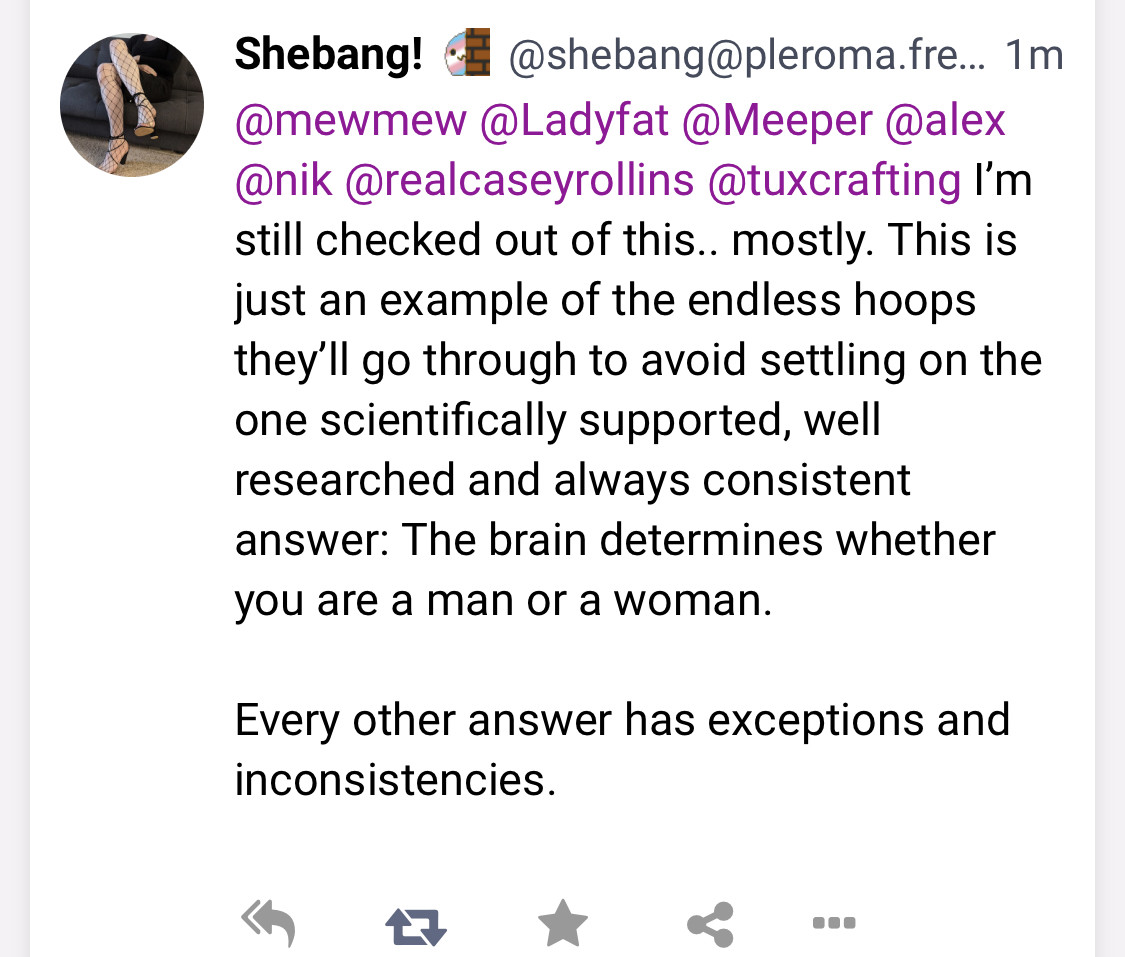Image resolution: width=1125 pixels, height=957 pixels.
Task: Go to the @Meeper profile mention
Action: point(777,121)
